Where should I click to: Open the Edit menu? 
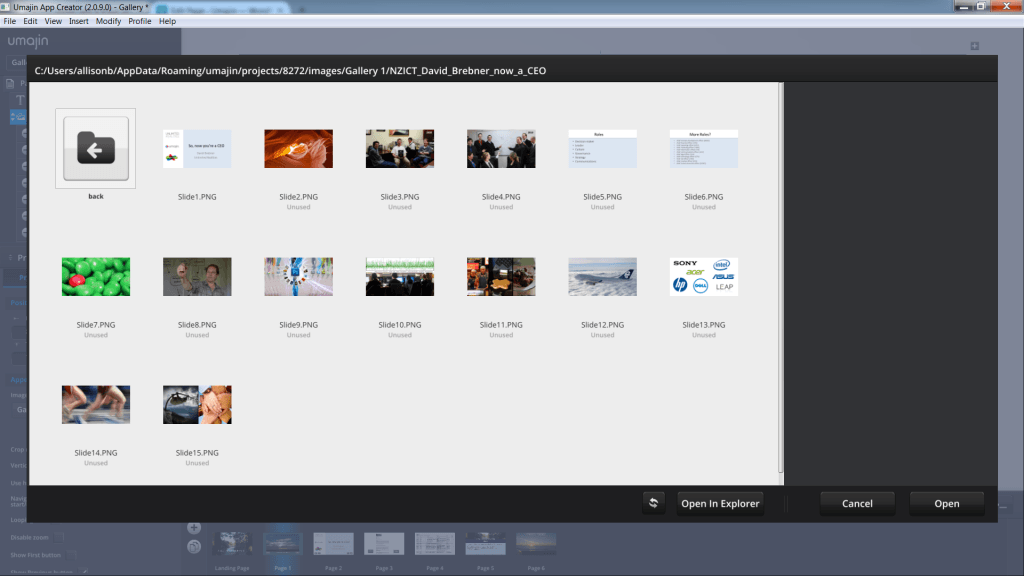pyautogui.click(x=30, y=21)
